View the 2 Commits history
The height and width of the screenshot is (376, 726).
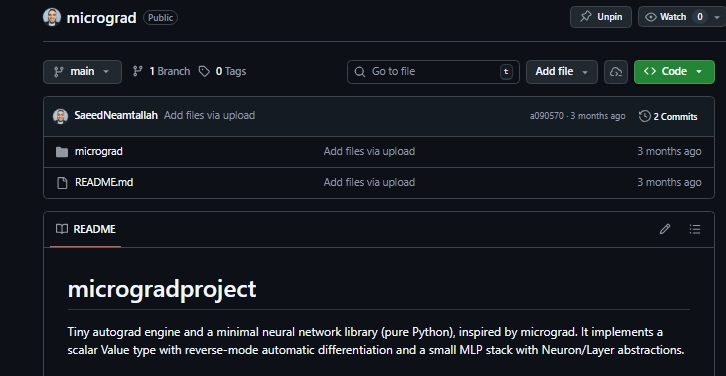[x=668, y=117]
